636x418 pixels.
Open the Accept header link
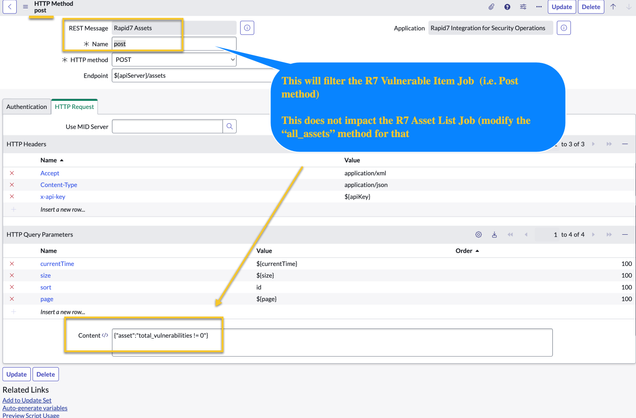click(49, 173)
